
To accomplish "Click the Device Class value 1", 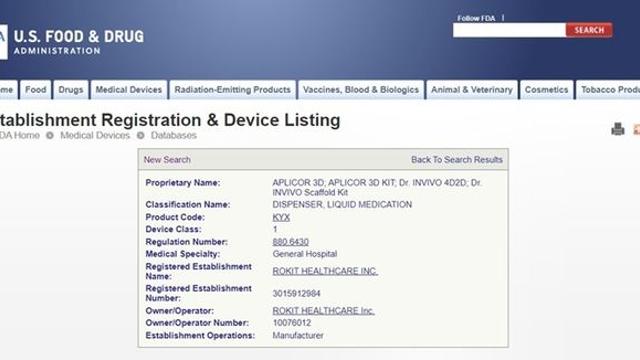I will point(275,229).
